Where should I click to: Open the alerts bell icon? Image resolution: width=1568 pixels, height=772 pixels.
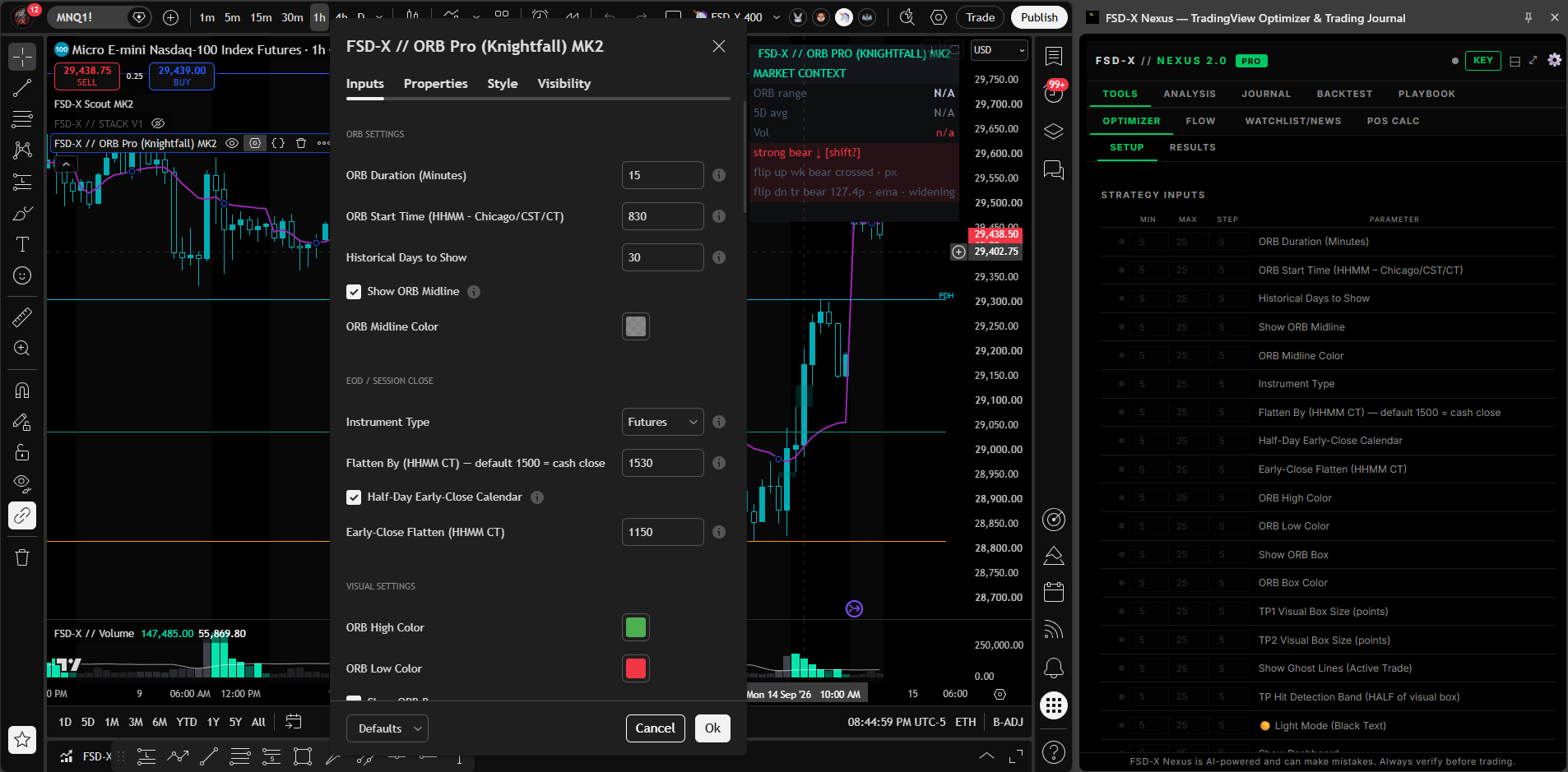pos(1054,668)
